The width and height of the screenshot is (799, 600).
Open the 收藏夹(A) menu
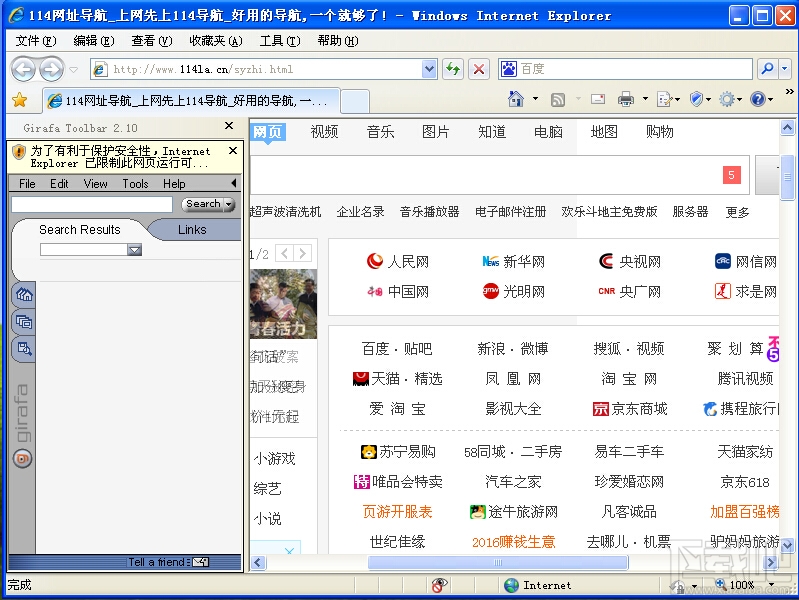(x=216, y=41)
